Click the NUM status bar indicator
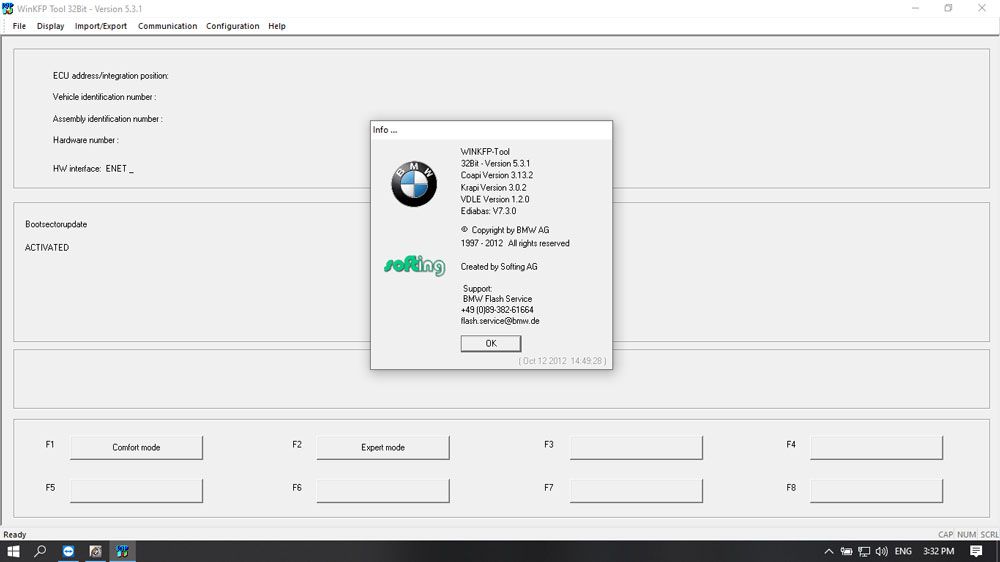Image resolution: width=1000 pixels, height=562 pixels. tap(966, 535)
